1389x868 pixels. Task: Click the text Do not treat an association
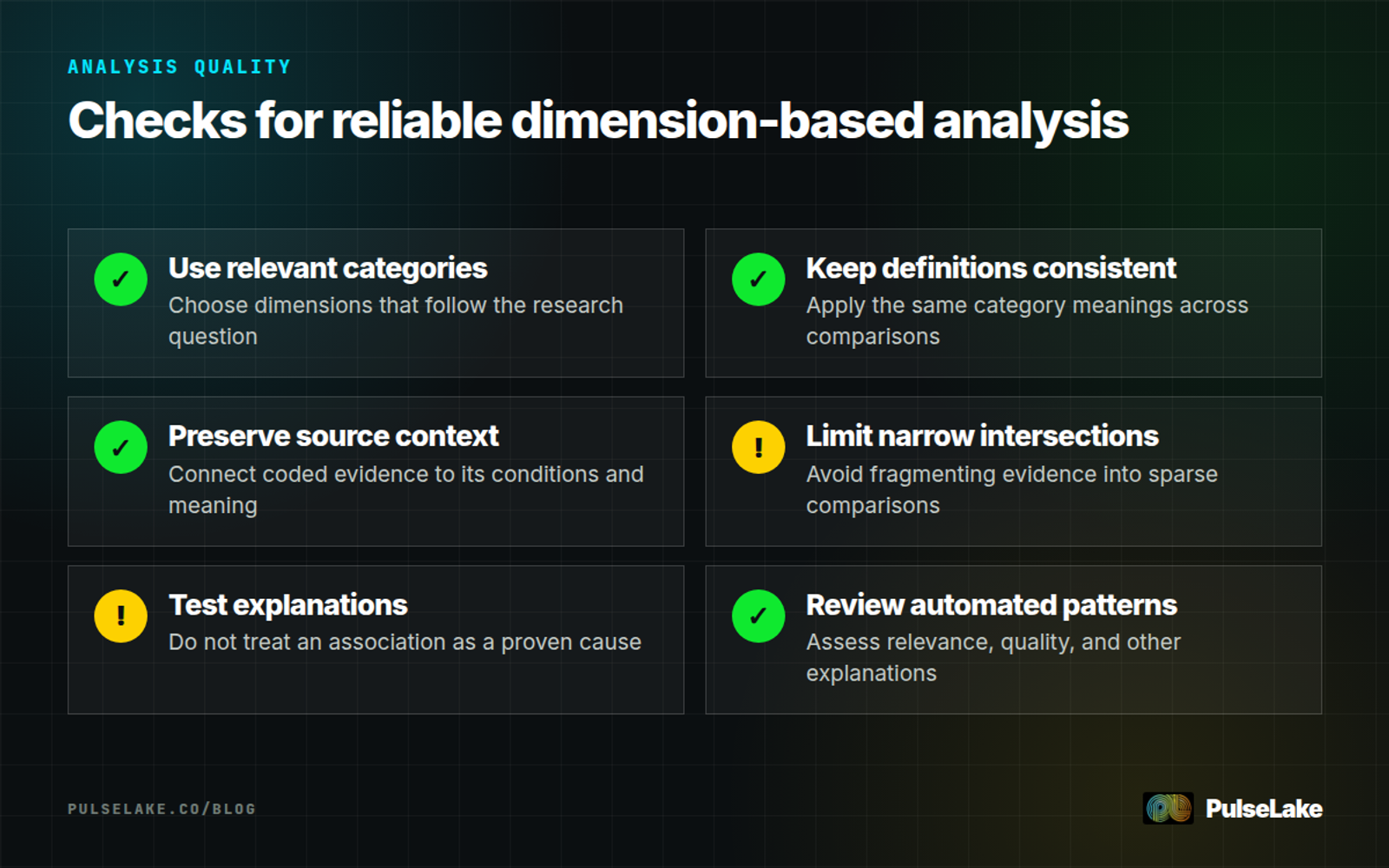coord(307,642)
